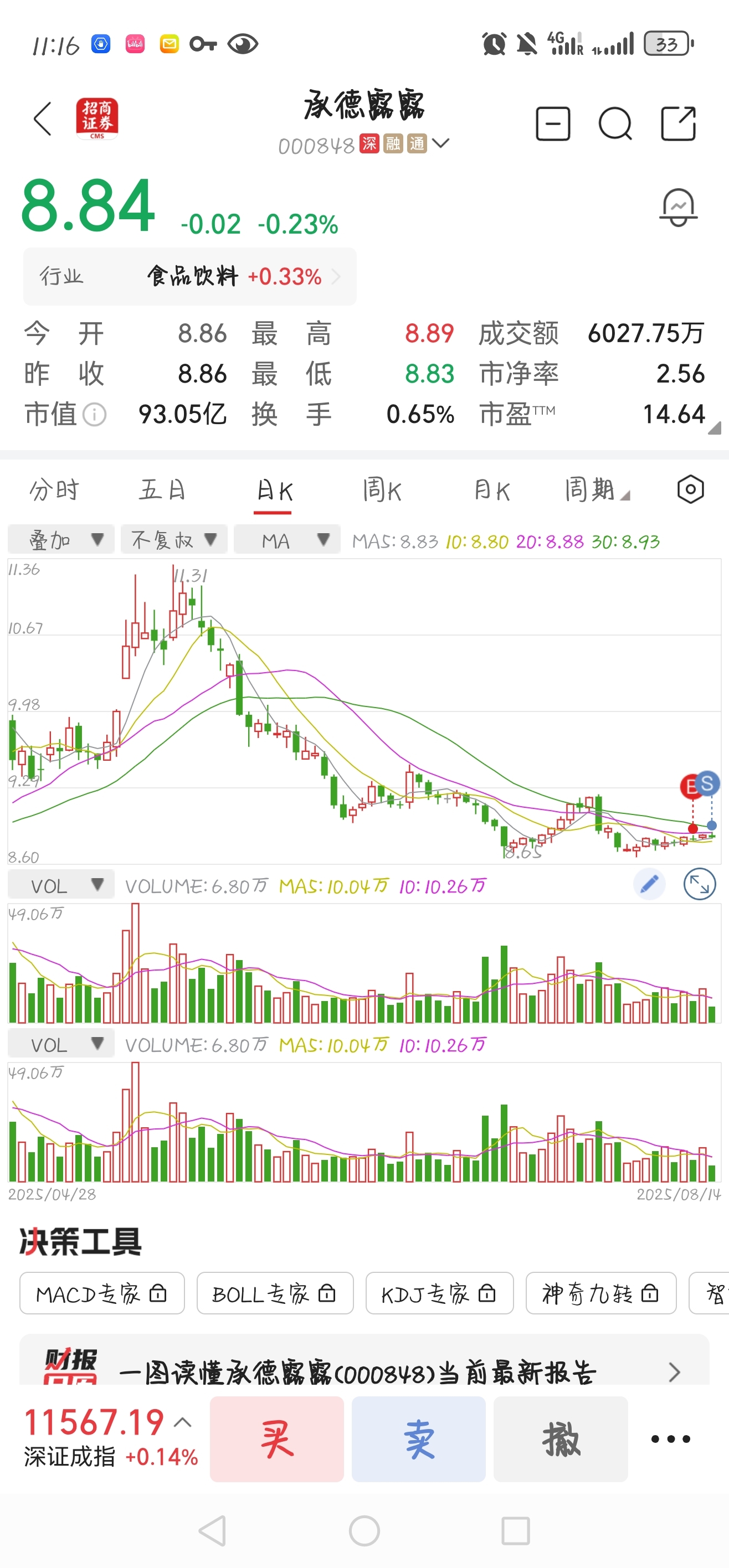Tap the 8.65 low label on chart

pyautogui.click(x=522, y=852)
